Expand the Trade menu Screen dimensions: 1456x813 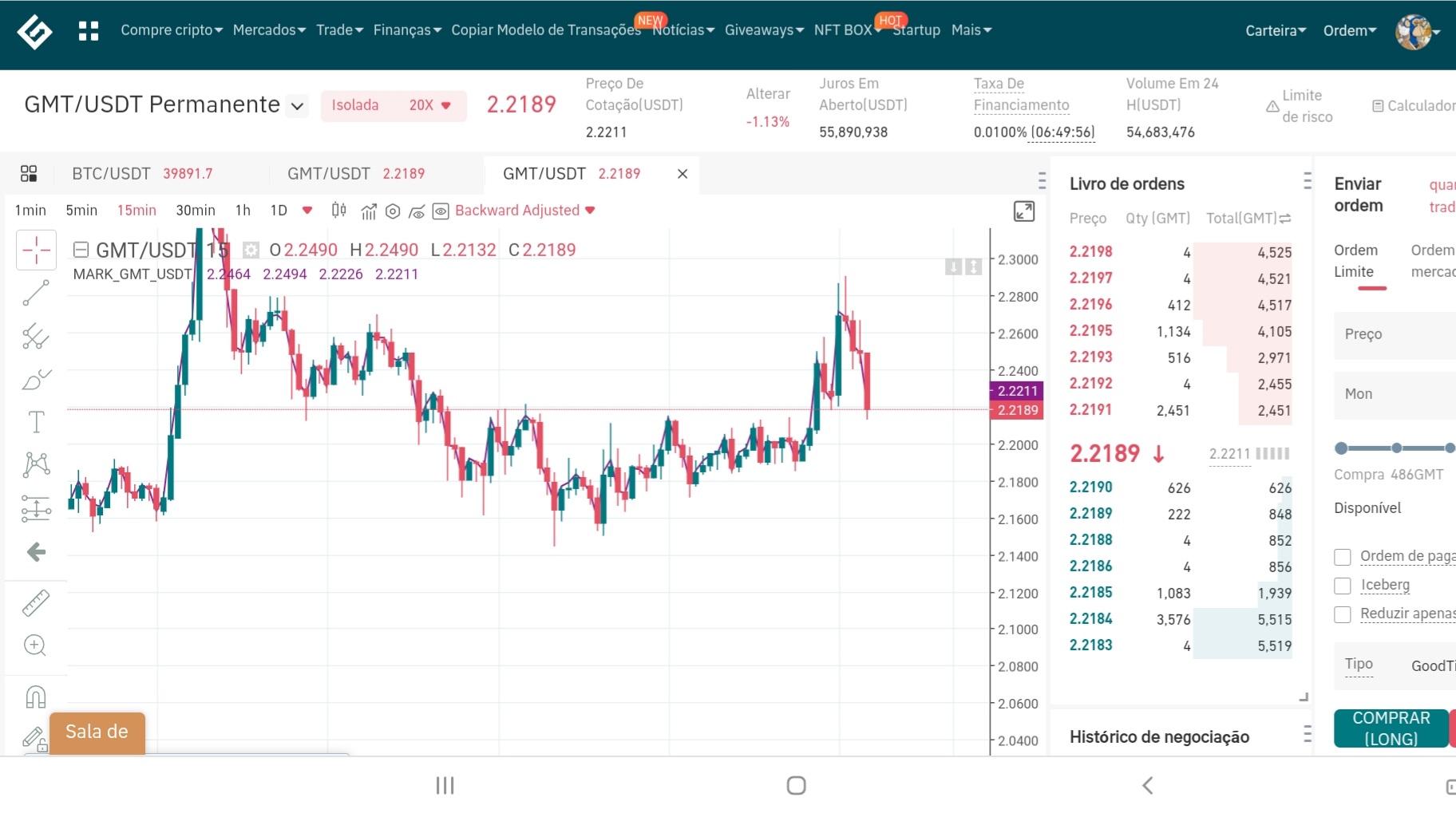tap(339, 30)
